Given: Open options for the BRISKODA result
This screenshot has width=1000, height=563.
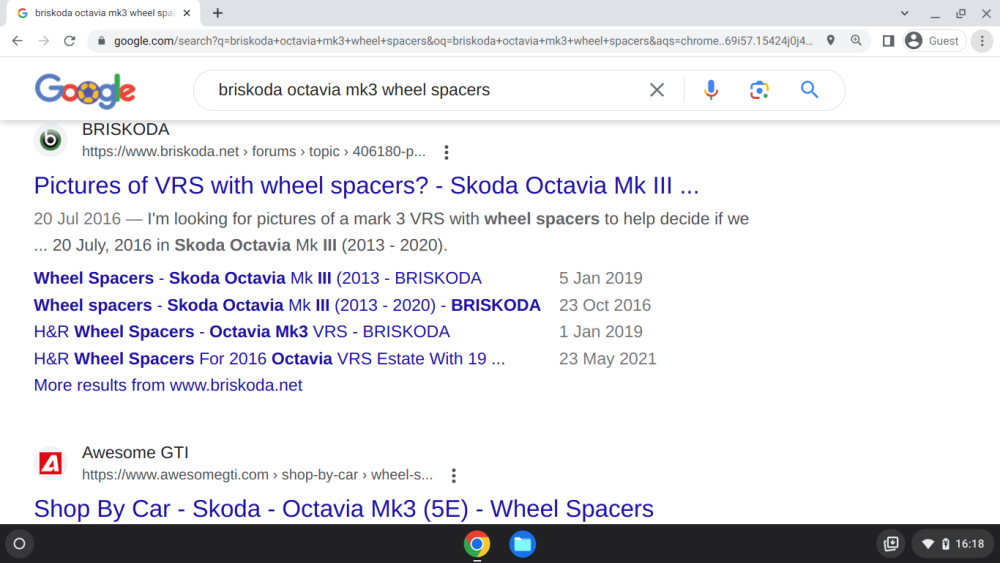Looking at the screenshot, I should point(446,152).
